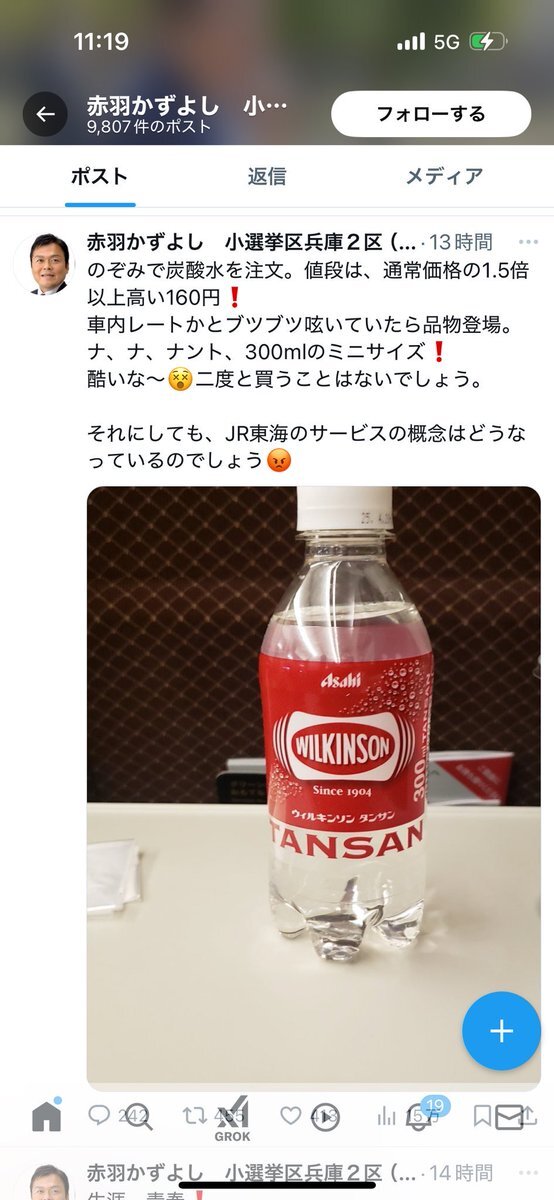Viewport: 554px width, 1200px height.
Task: Tap the reply speech bubble icon
Action: click(99, 1115)
